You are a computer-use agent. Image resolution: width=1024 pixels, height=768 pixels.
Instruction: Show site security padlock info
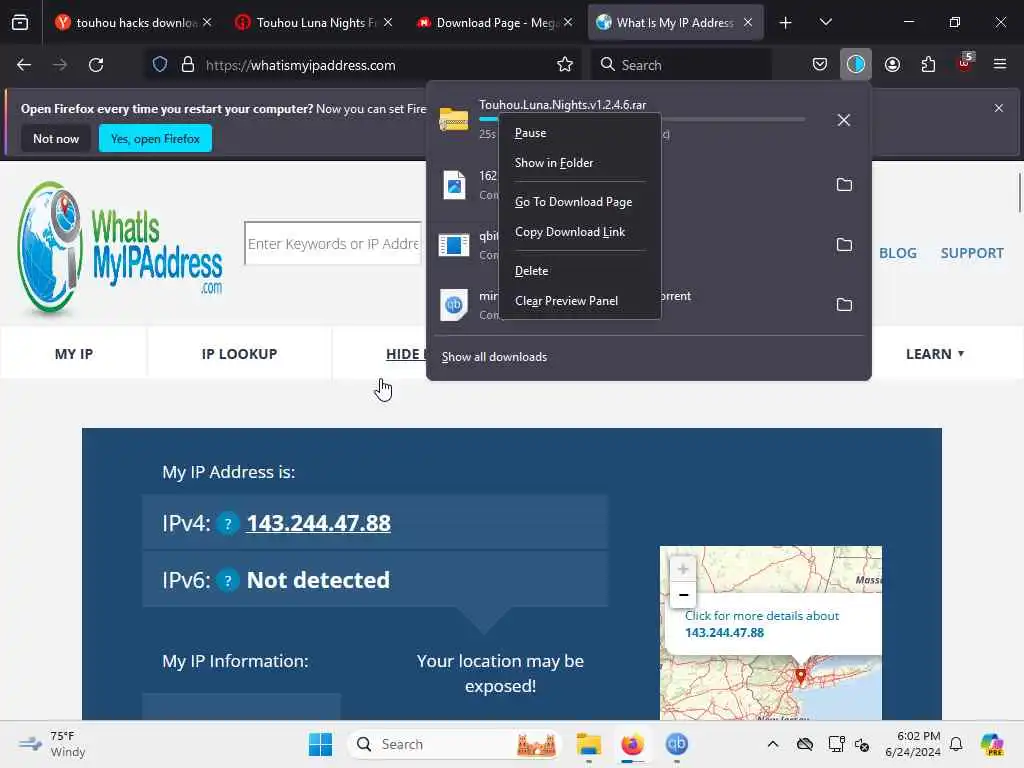click(188, 65)
